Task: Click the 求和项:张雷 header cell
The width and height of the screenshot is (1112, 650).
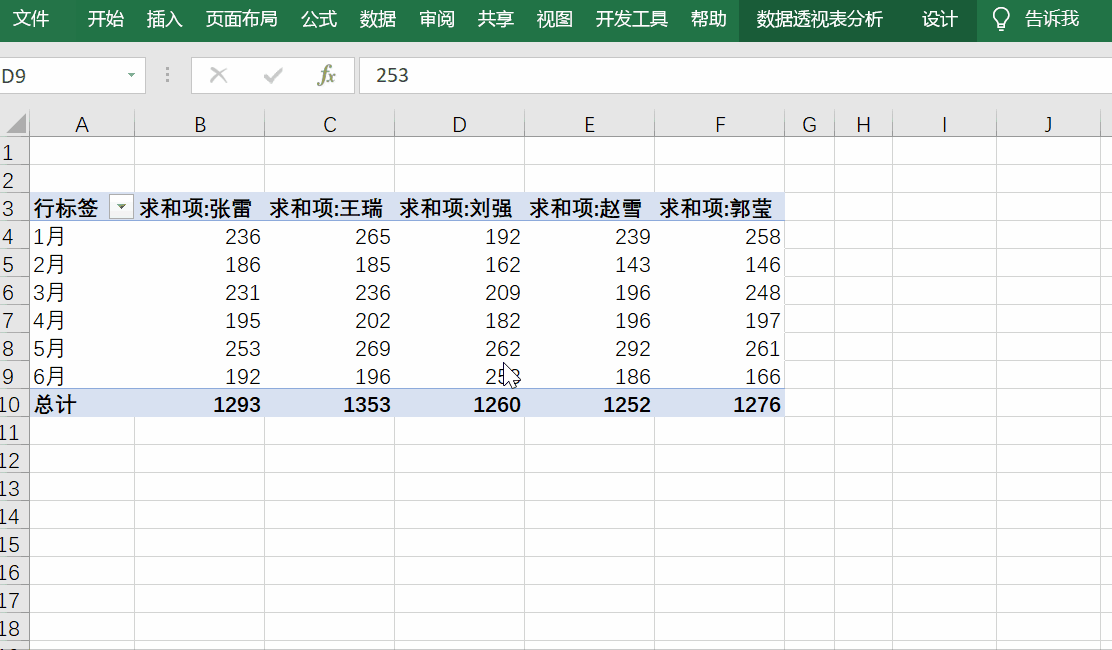Action: click(x=199, y=208)
